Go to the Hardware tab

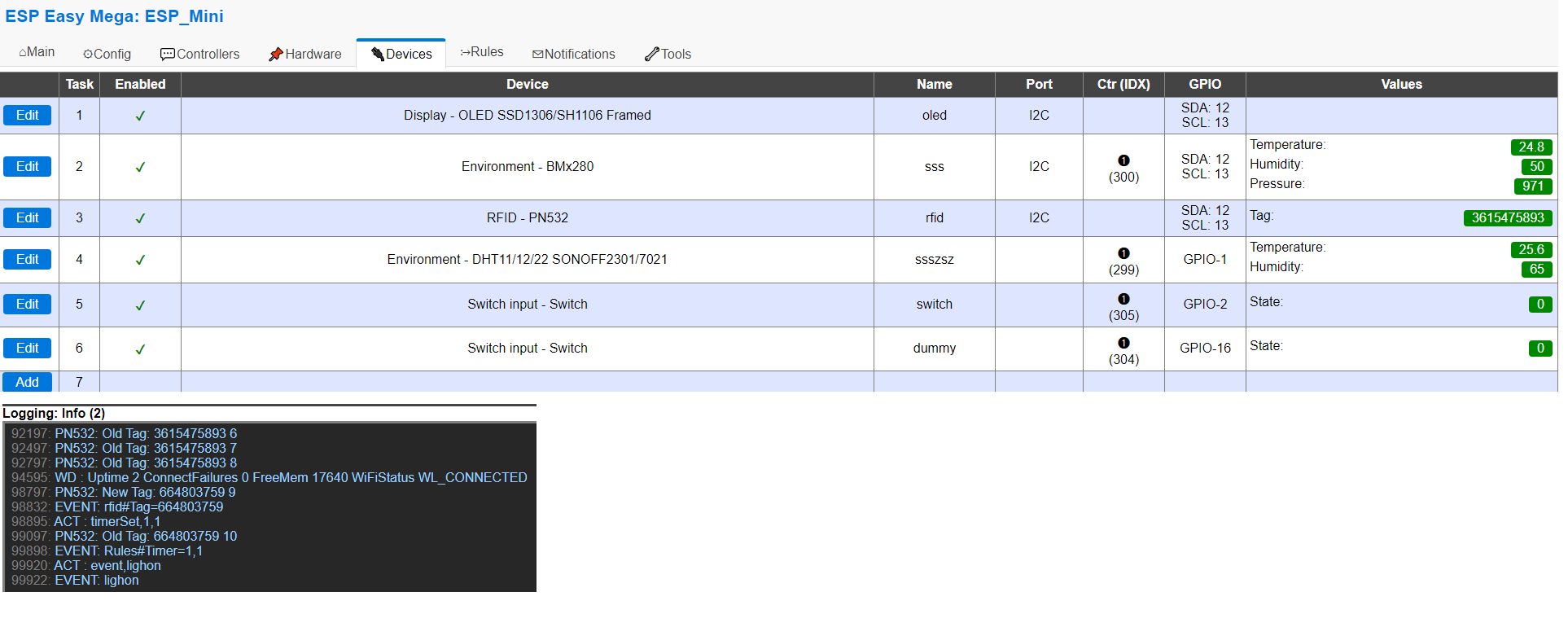(x=305, y=54)
